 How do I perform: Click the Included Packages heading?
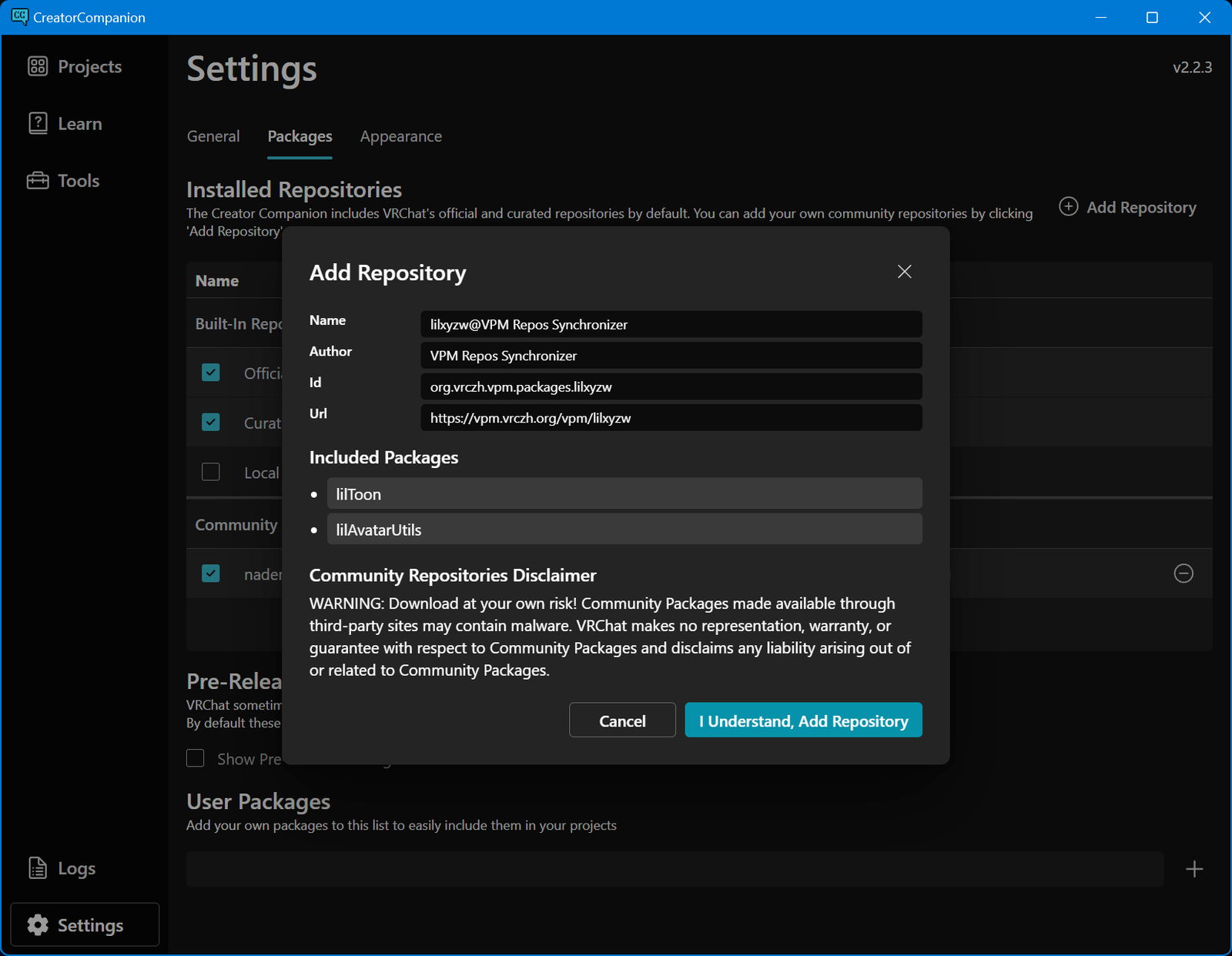[383, 457]
